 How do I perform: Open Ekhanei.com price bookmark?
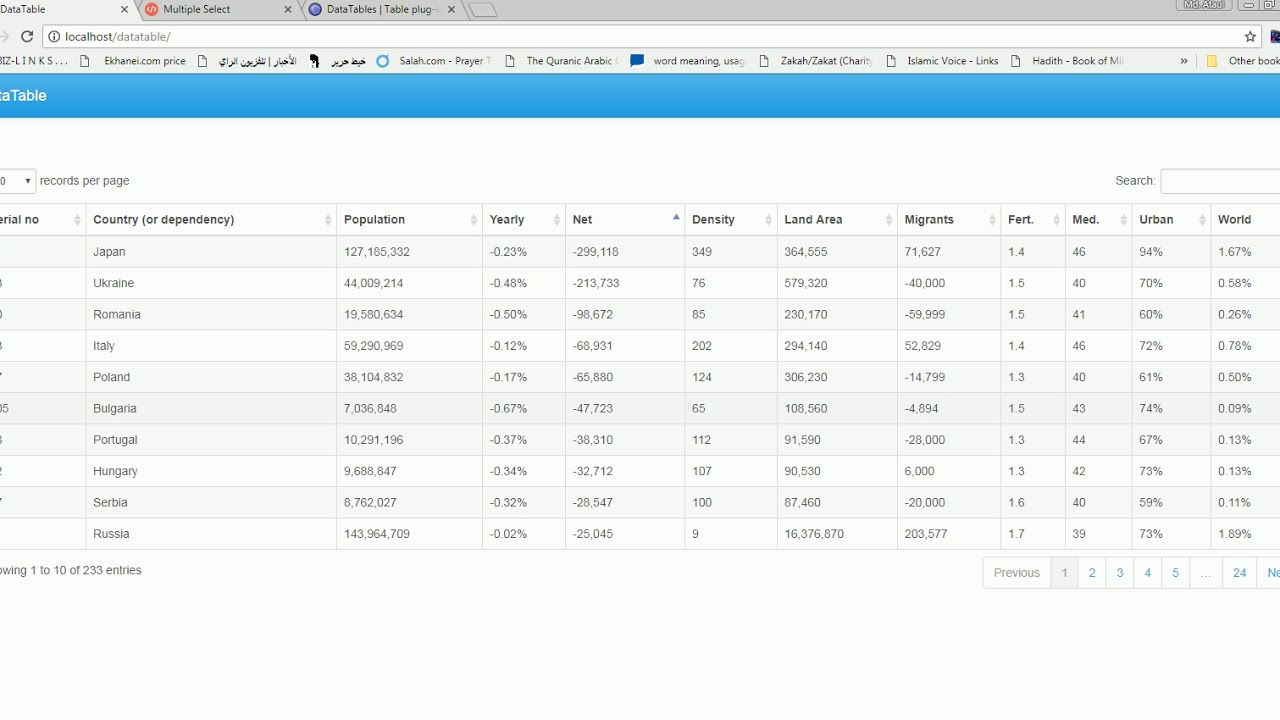tap(136, 61)
